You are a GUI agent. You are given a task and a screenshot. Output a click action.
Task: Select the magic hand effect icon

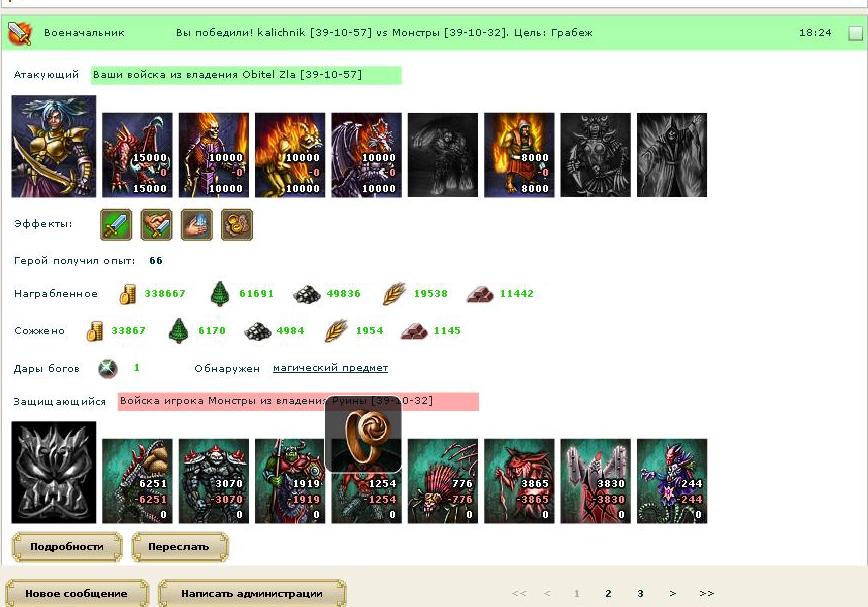197,225
